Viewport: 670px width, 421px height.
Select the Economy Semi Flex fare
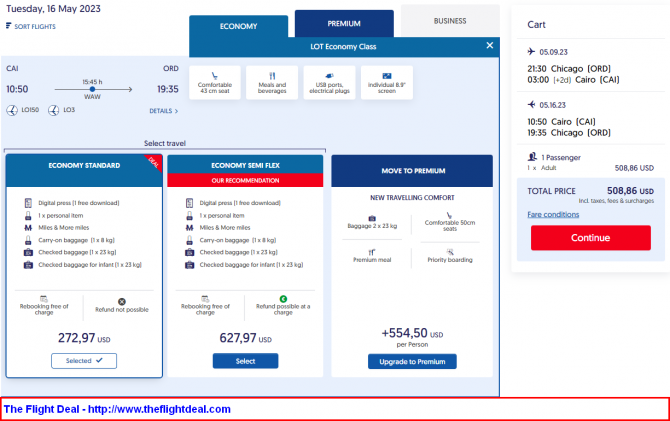(x=245, y=361)
